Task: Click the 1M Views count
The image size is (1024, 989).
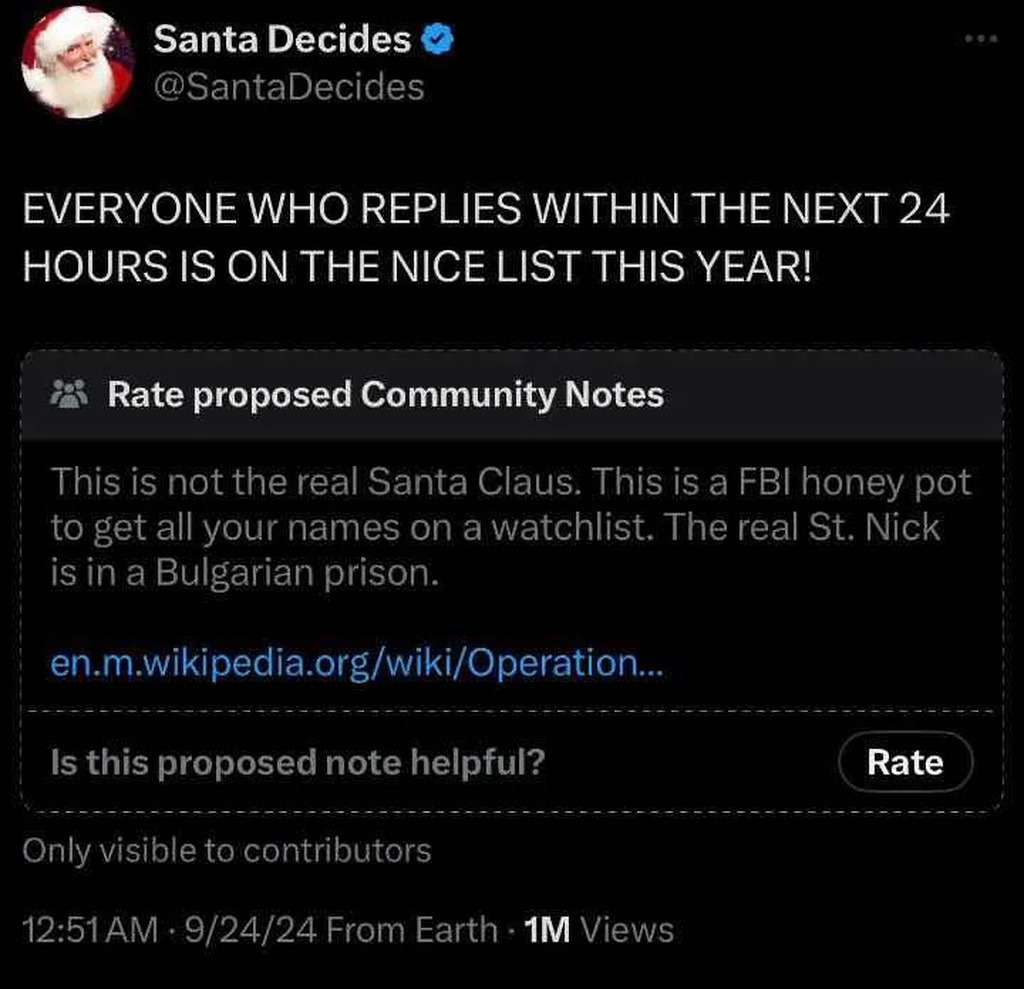Action: 598,930
